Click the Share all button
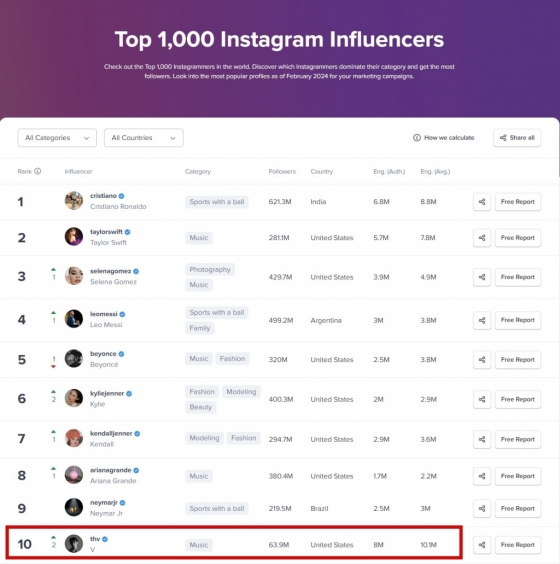Image resolution: width=560 pixels, height=564 pixels. [x=517, y=138]
